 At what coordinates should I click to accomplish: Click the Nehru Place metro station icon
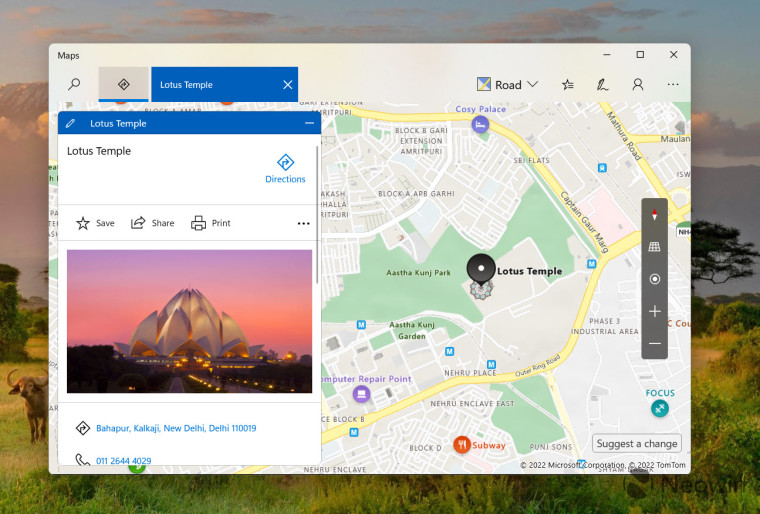click(x=491, y=364)
